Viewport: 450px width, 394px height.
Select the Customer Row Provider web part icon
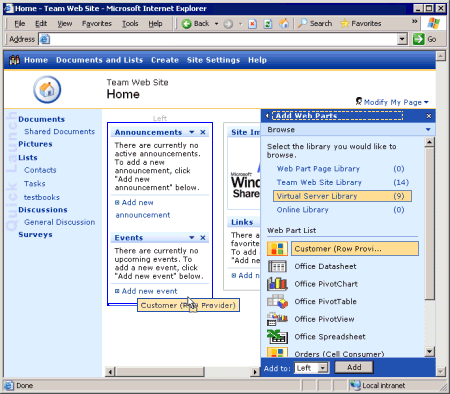pos(277,249)
